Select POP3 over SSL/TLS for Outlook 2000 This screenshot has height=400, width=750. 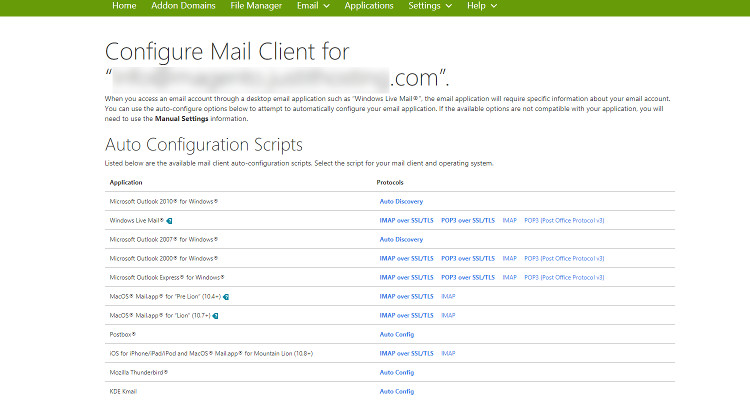pos(468,258)
